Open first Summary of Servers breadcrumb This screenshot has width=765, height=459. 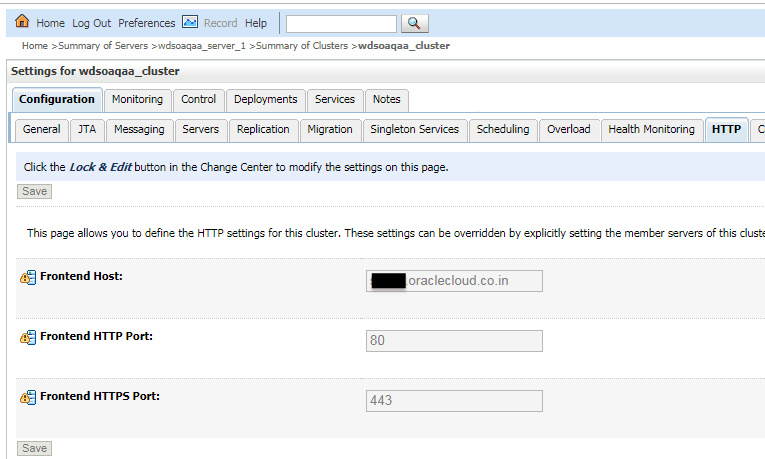point(103,45)
